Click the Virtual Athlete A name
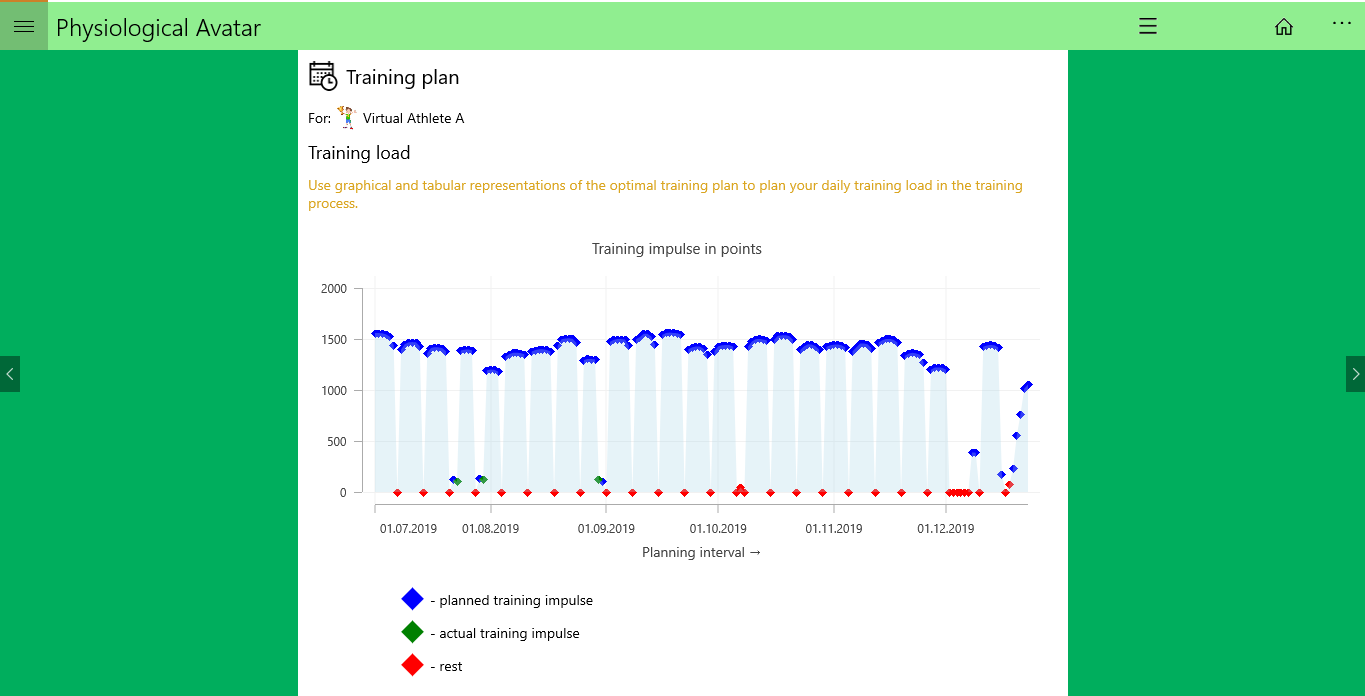Viewport: 1365px width, 696px height. (413, 118)
